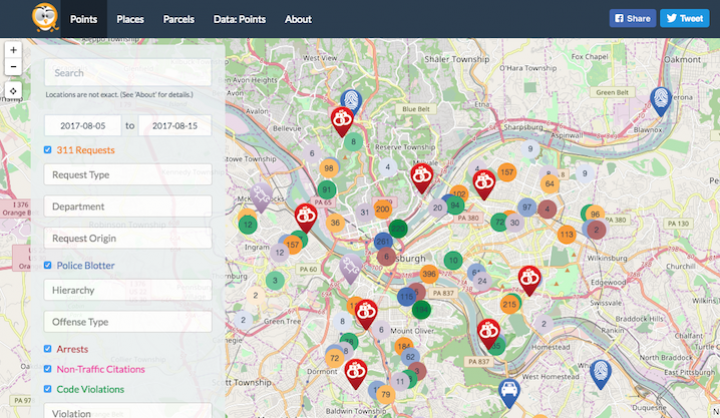Screen dimensions: 720x418
Task: Expand the orange 64 cluster marker
Action: tap(550, 184)
